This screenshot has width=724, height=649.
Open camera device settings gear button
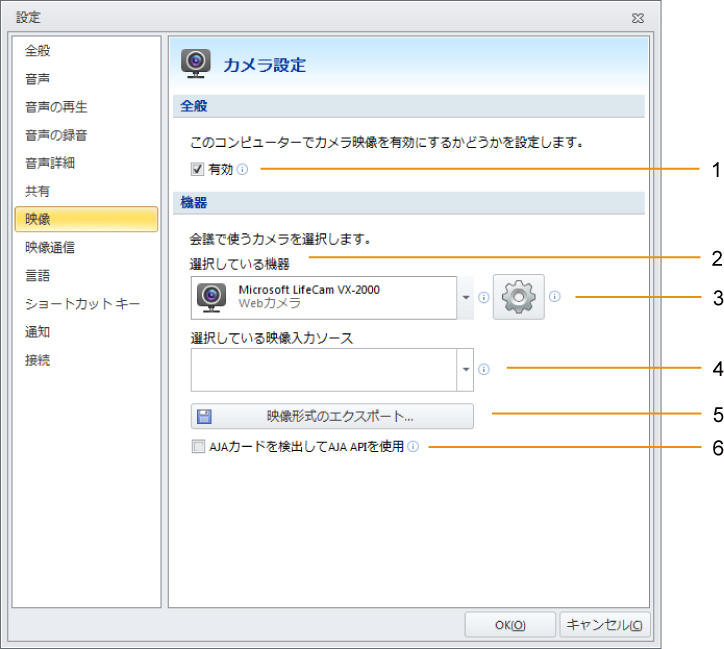click(x=519, y=297)
